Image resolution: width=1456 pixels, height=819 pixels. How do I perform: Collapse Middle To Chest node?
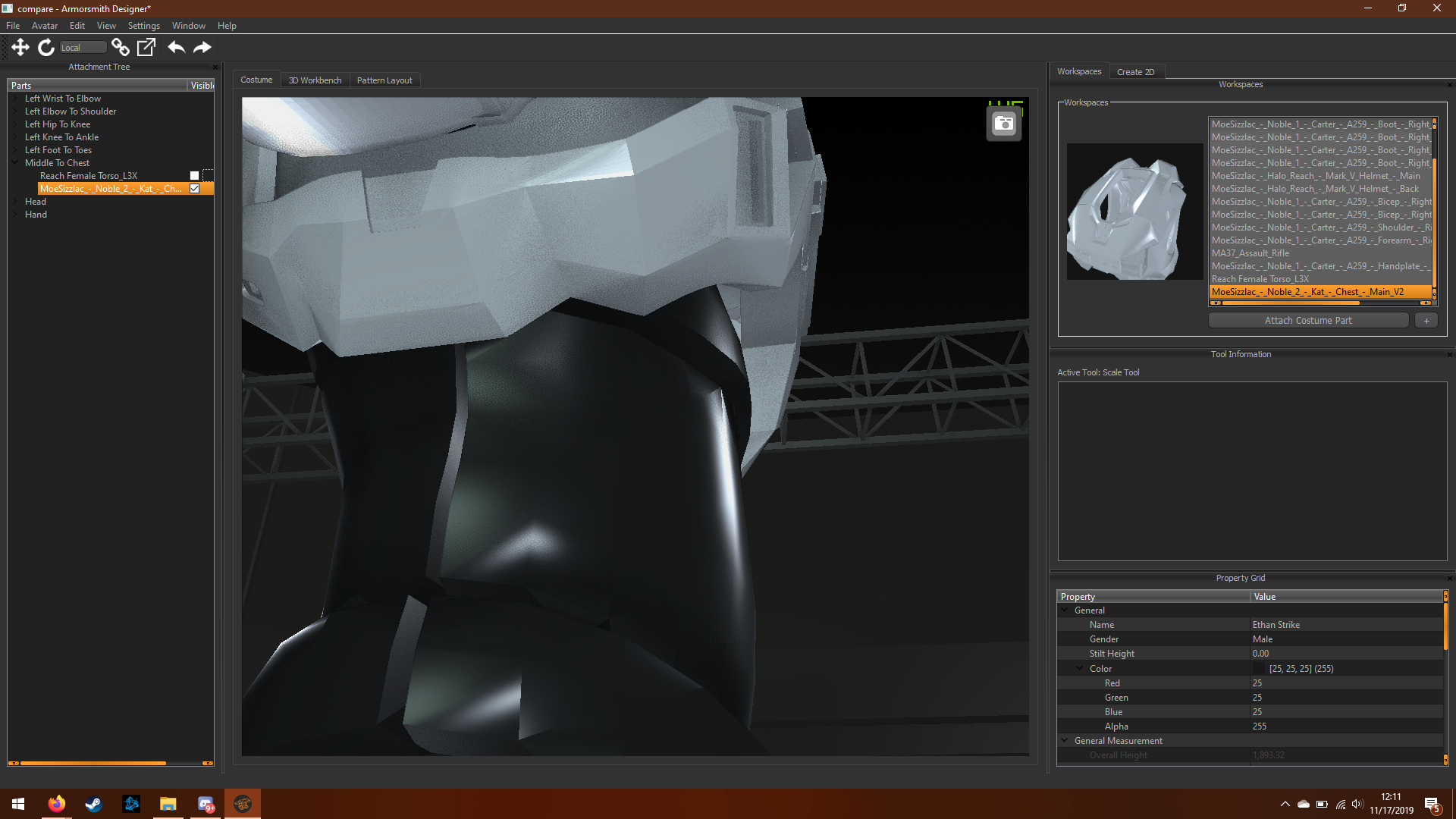[15, 162]
